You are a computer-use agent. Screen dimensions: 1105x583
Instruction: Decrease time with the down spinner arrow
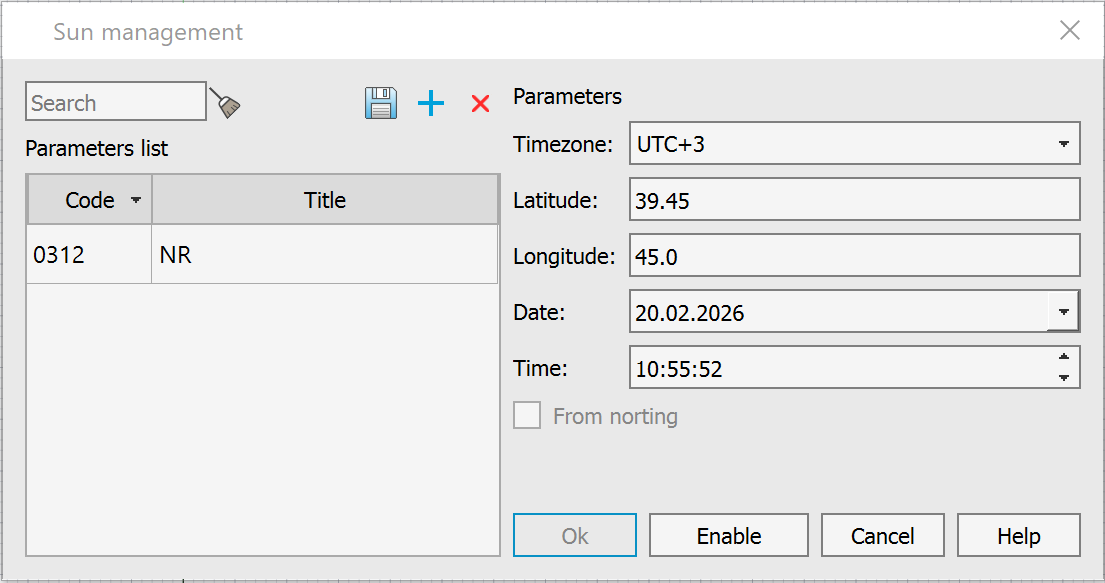pyautogui.click(x=1063, y=377)
